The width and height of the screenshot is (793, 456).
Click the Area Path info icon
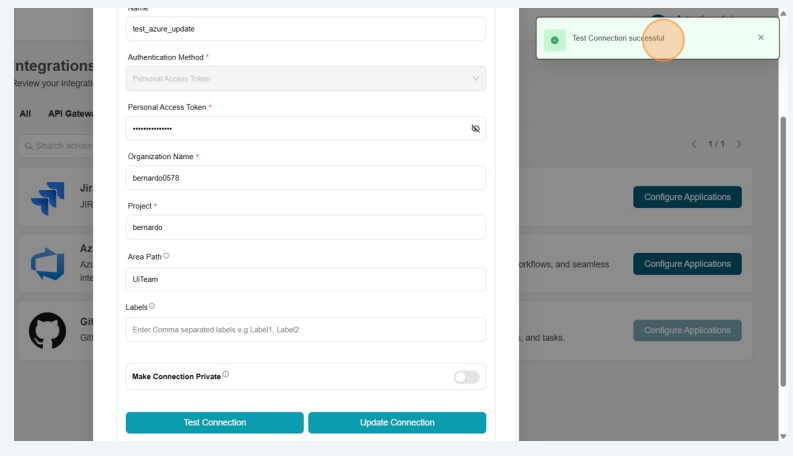166,256
